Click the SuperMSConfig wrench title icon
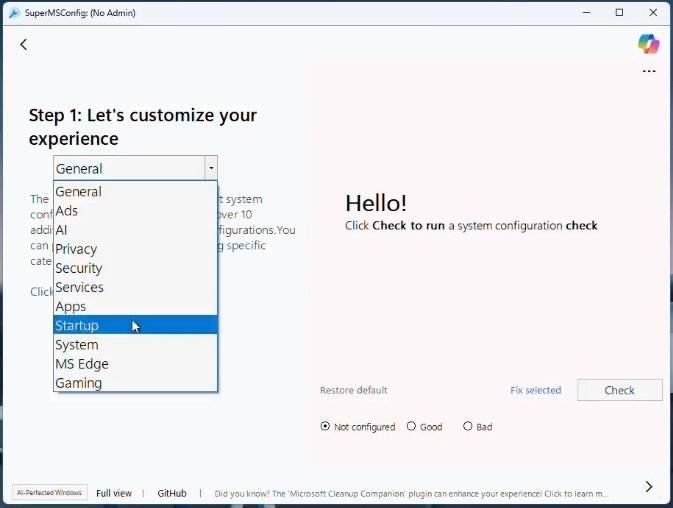This screenshot has width=673, height=508. (14, 13)
